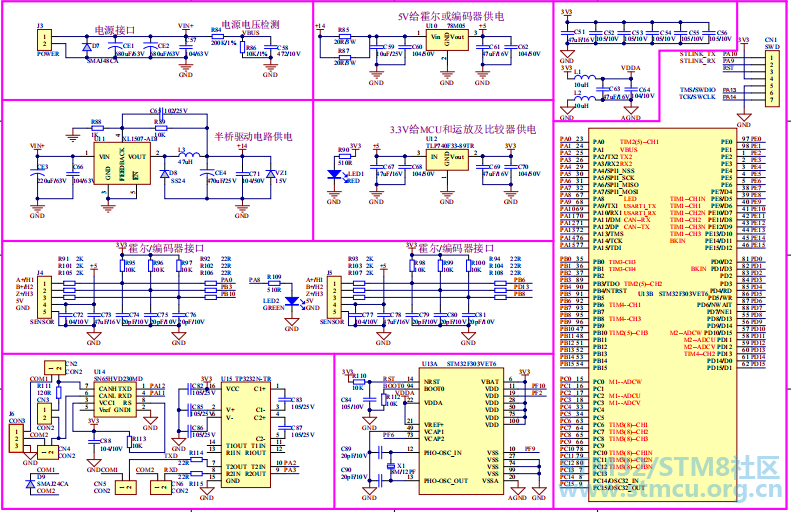791x512 pixels.
Task: Select the D8 SS24 Schottky diode symbol
Action: (x=164, y=174)
